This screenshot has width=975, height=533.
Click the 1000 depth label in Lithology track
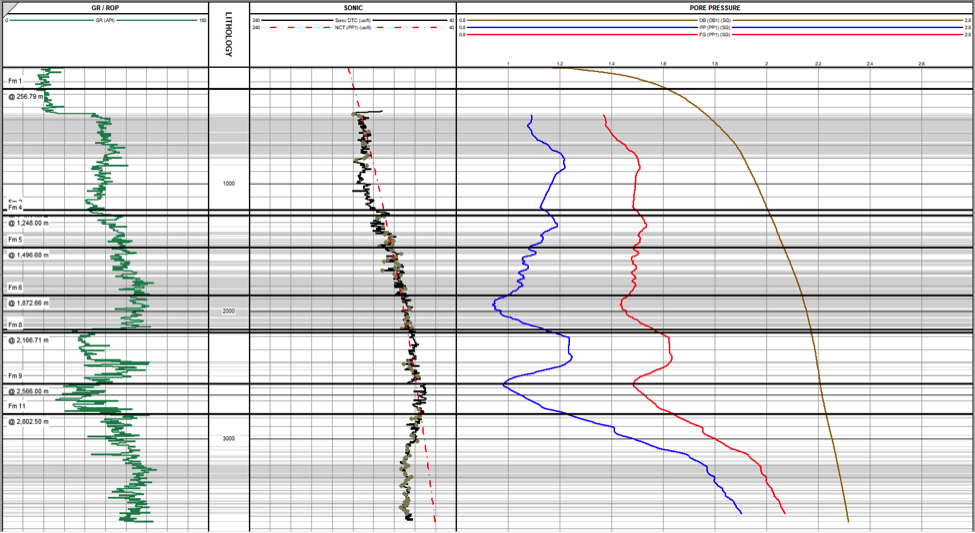229,184
